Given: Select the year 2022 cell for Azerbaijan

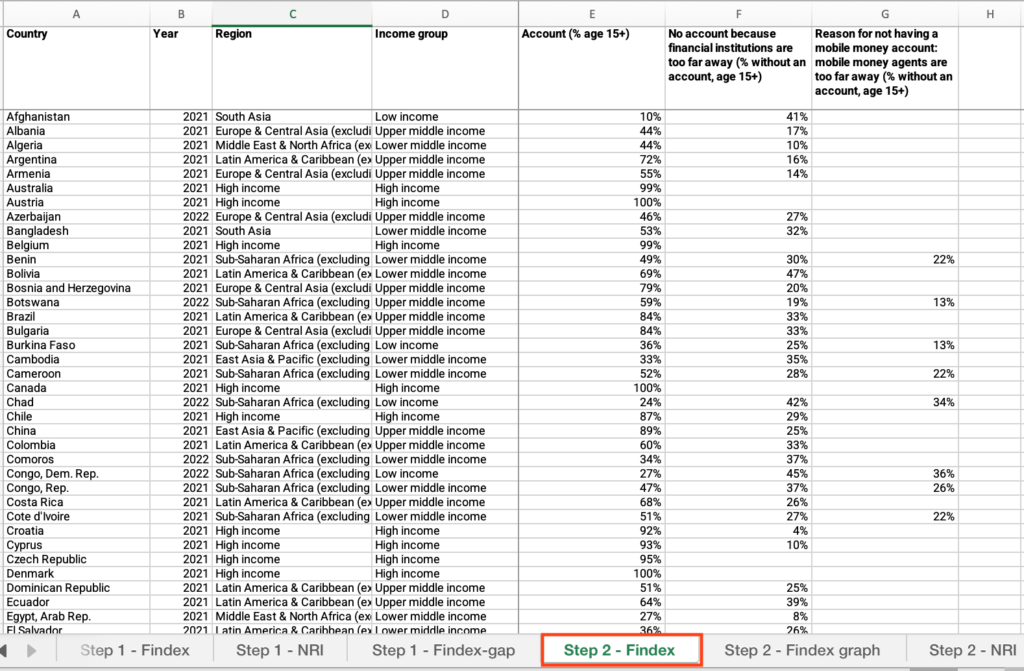Looking at the screenshot, I should tap(181, 217).
